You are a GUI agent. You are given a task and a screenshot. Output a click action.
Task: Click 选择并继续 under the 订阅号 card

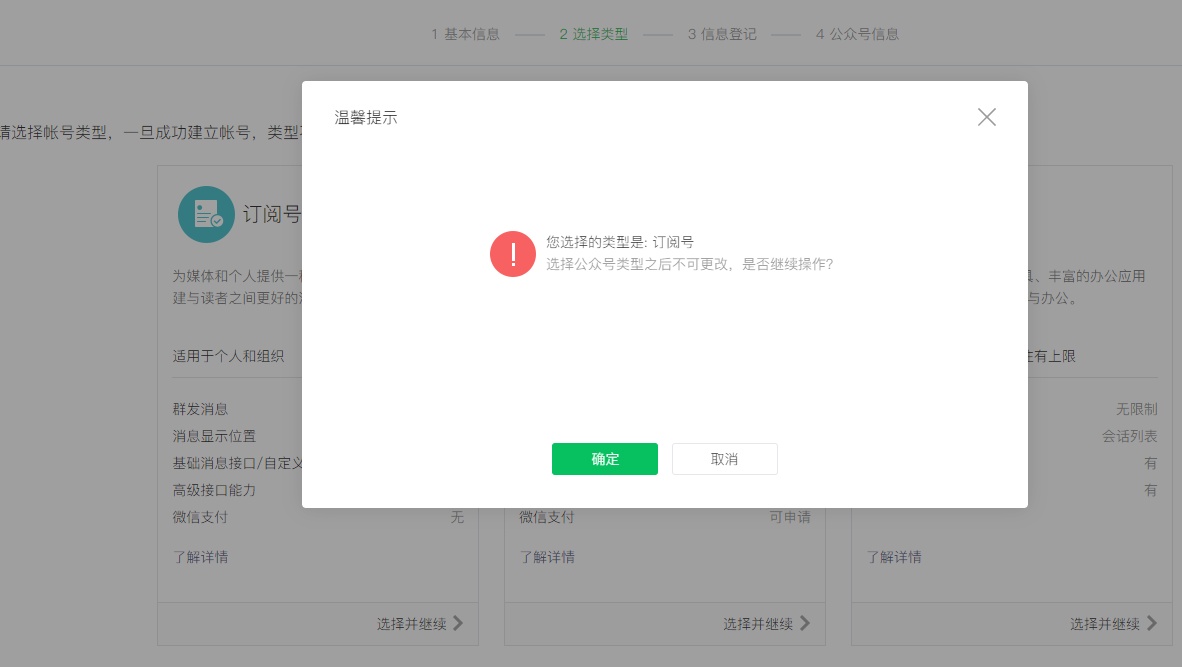[x=413, y=623]
